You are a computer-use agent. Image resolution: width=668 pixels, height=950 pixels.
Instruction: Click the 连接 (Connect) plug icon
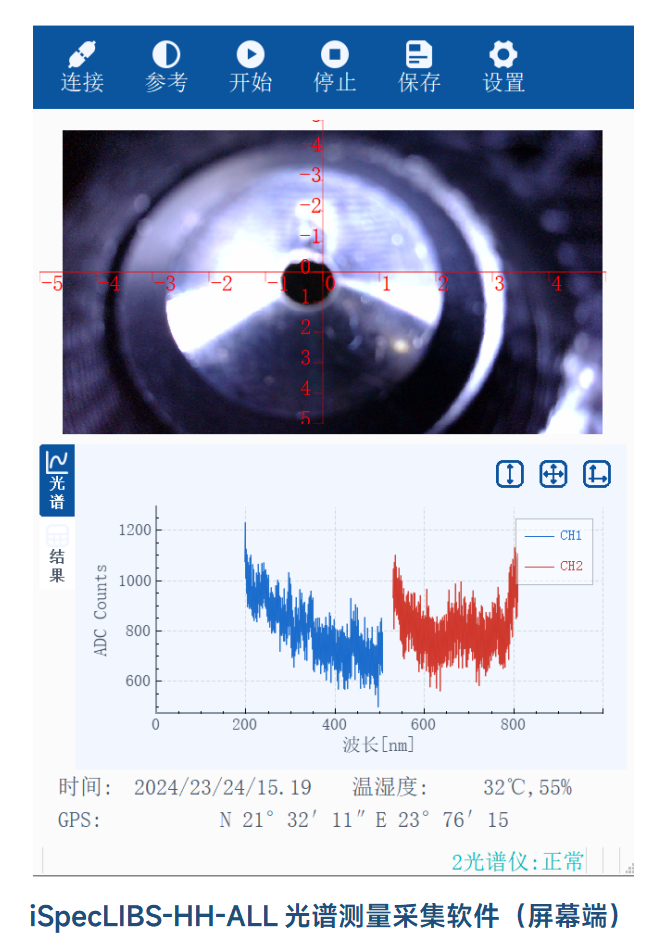pyautogui.click(x=82, y=55)
